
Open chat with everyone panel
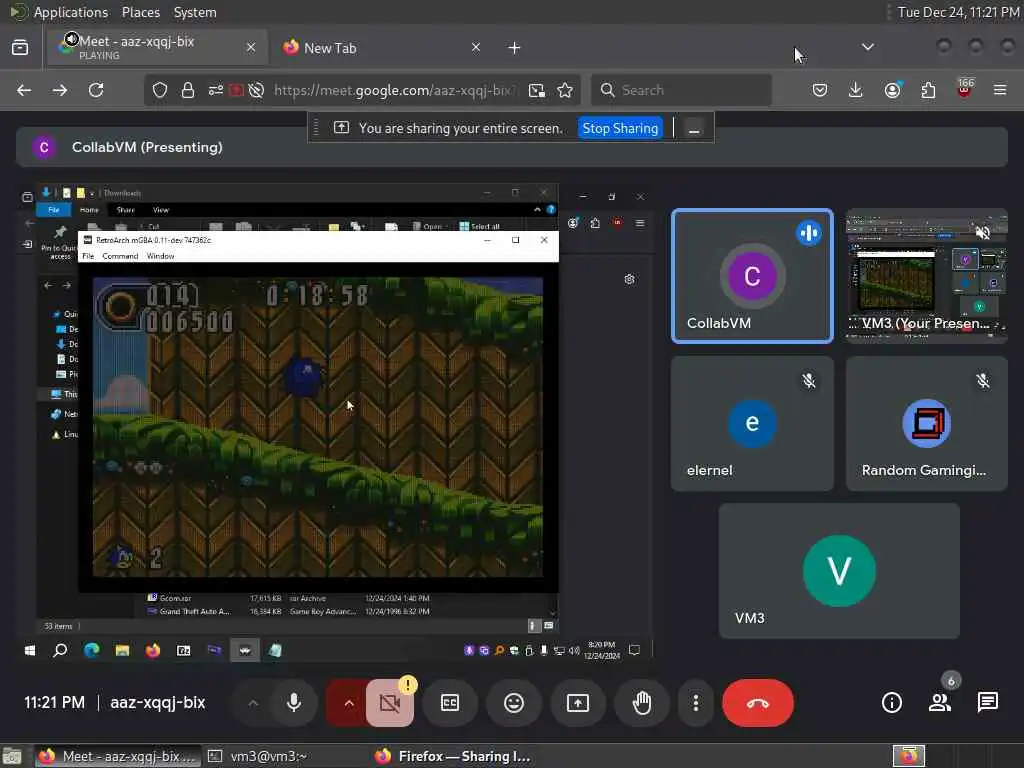coord(987,703)
